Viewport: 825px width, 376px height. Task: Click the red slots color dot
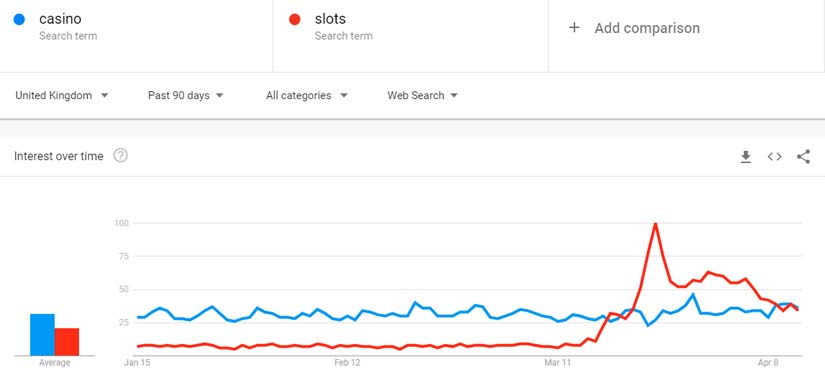pos(295,20)
